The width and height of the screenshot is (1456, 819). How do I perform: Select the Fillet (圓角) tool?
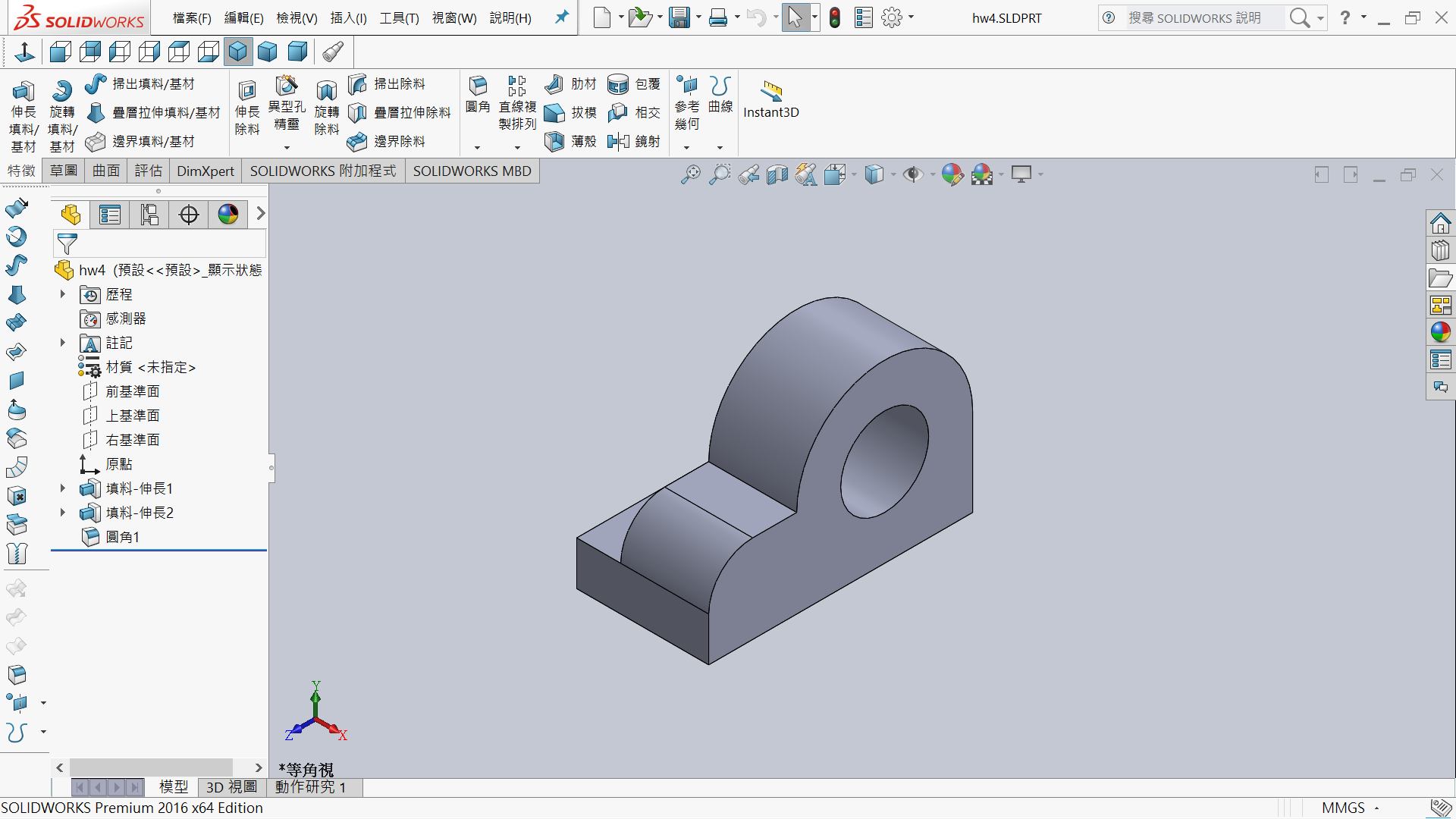click(x=478, y=86)
